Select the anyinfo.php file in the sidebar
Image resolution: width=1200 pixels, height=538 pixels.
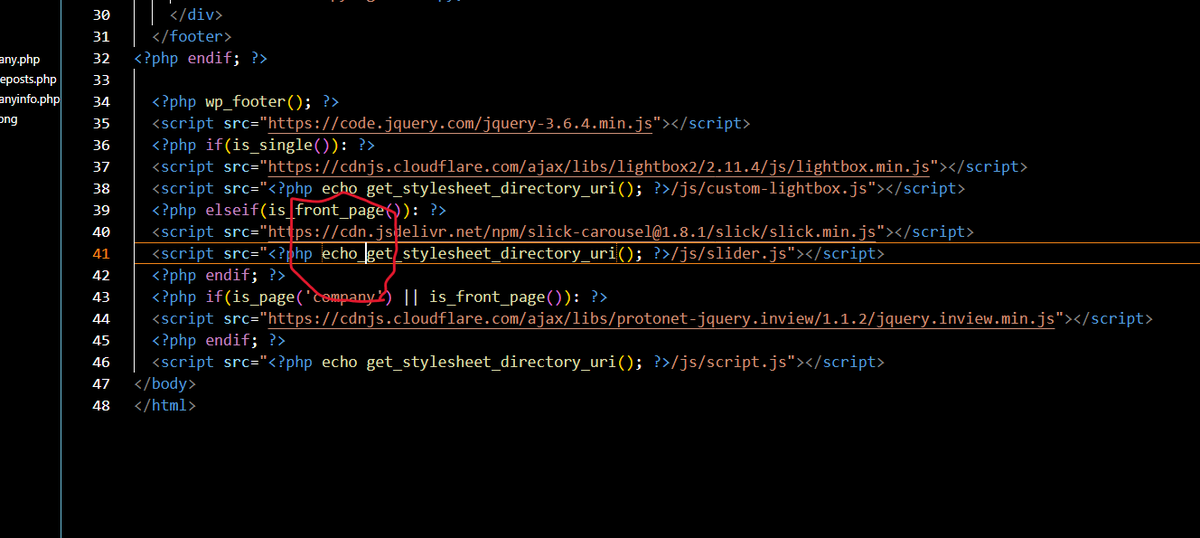(x=31, y=100)
